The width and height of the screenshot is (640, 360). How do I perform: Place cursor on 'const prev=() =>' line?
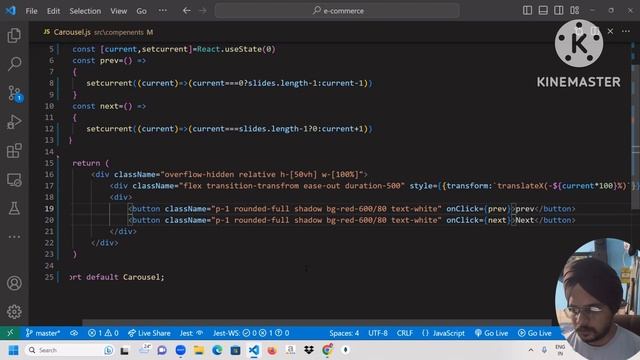[x=109, y=60]
